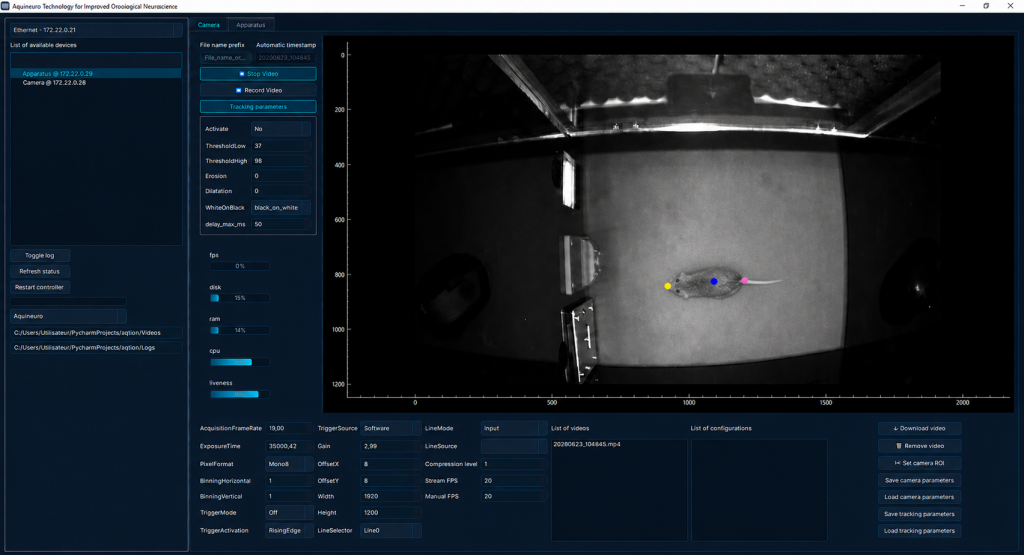
Task: Edit the ThresholdHigh value field
Action: (x=281, y=161)
